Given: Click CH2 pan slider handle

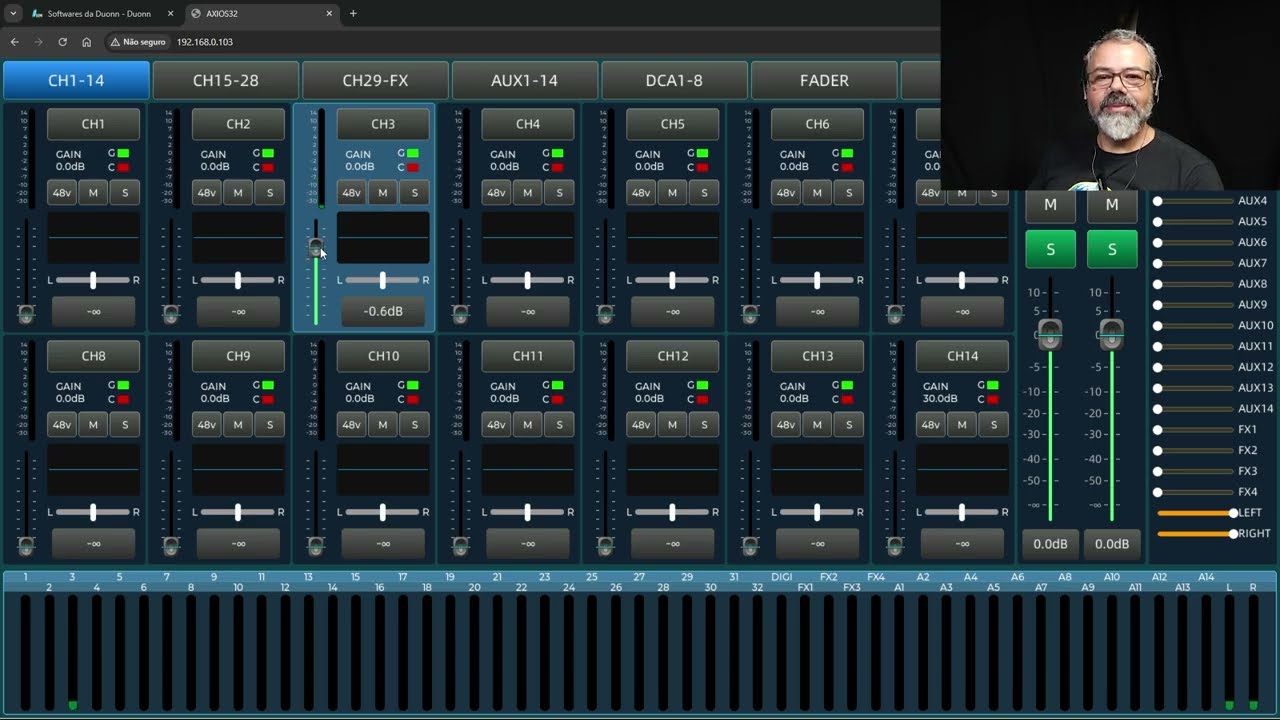Looking at the screenshot, I should pos(238,280).
